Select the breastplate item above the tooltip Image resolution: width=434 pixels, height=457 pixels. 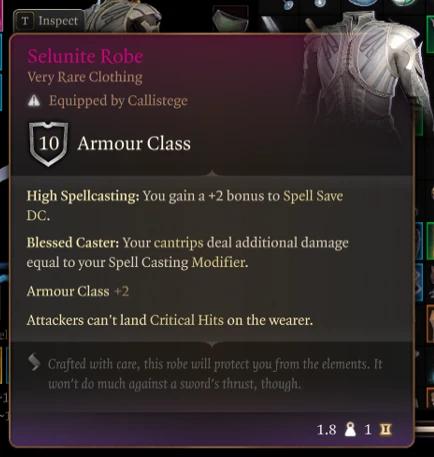tap(230, 20)
